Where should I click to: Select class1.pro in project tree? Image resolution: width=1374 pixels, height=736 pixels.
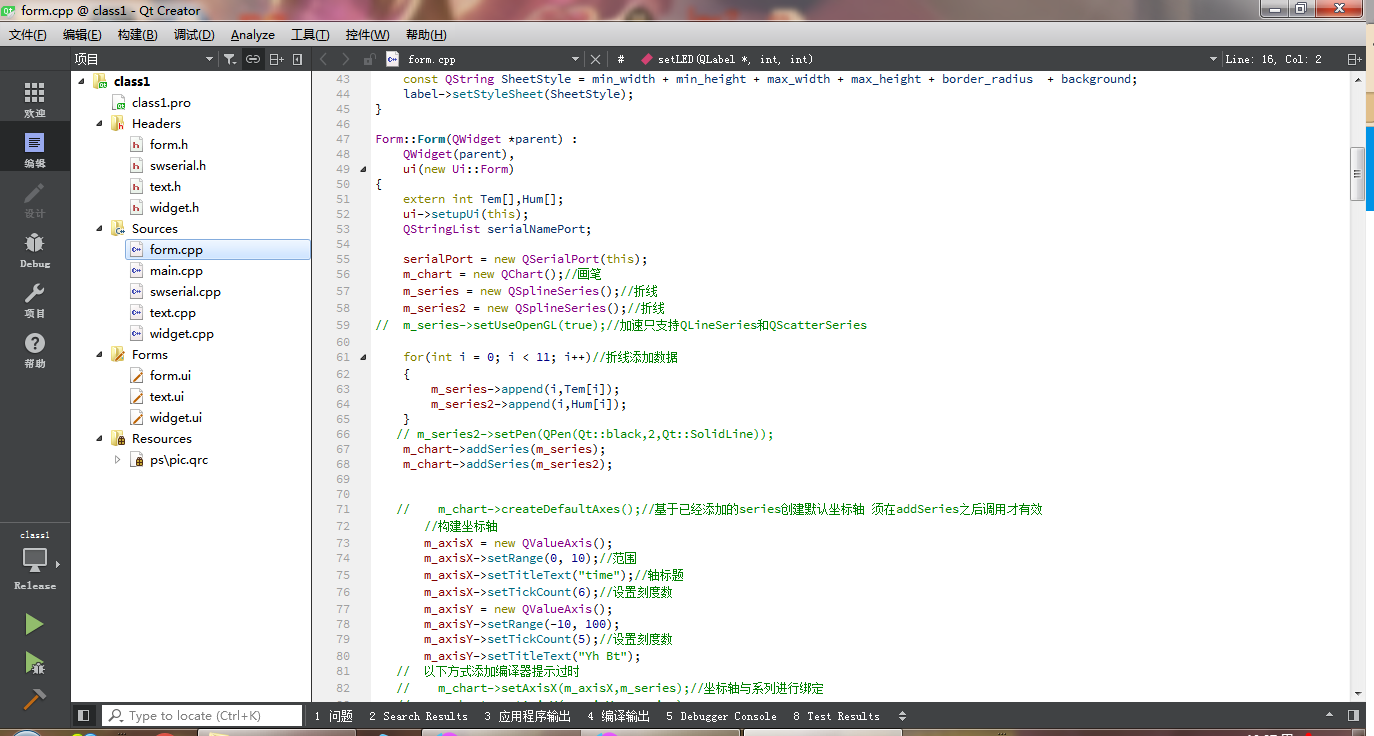click(161, 103)
